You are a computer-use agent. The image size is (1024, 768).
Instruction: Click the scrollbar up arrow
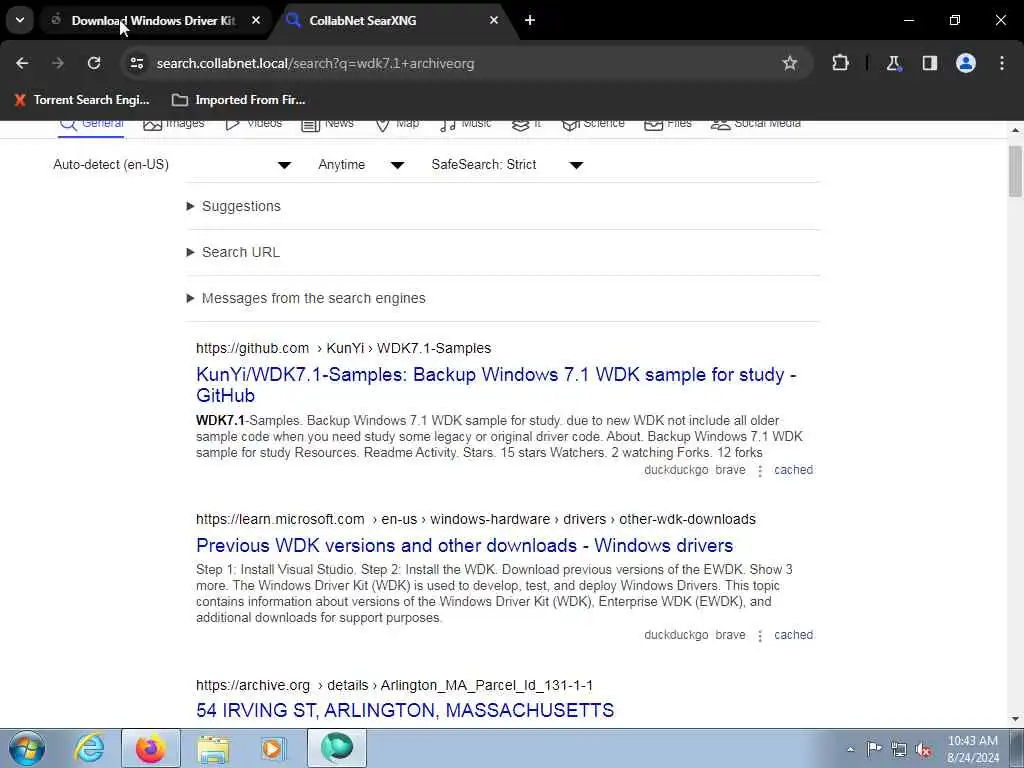1015,130
